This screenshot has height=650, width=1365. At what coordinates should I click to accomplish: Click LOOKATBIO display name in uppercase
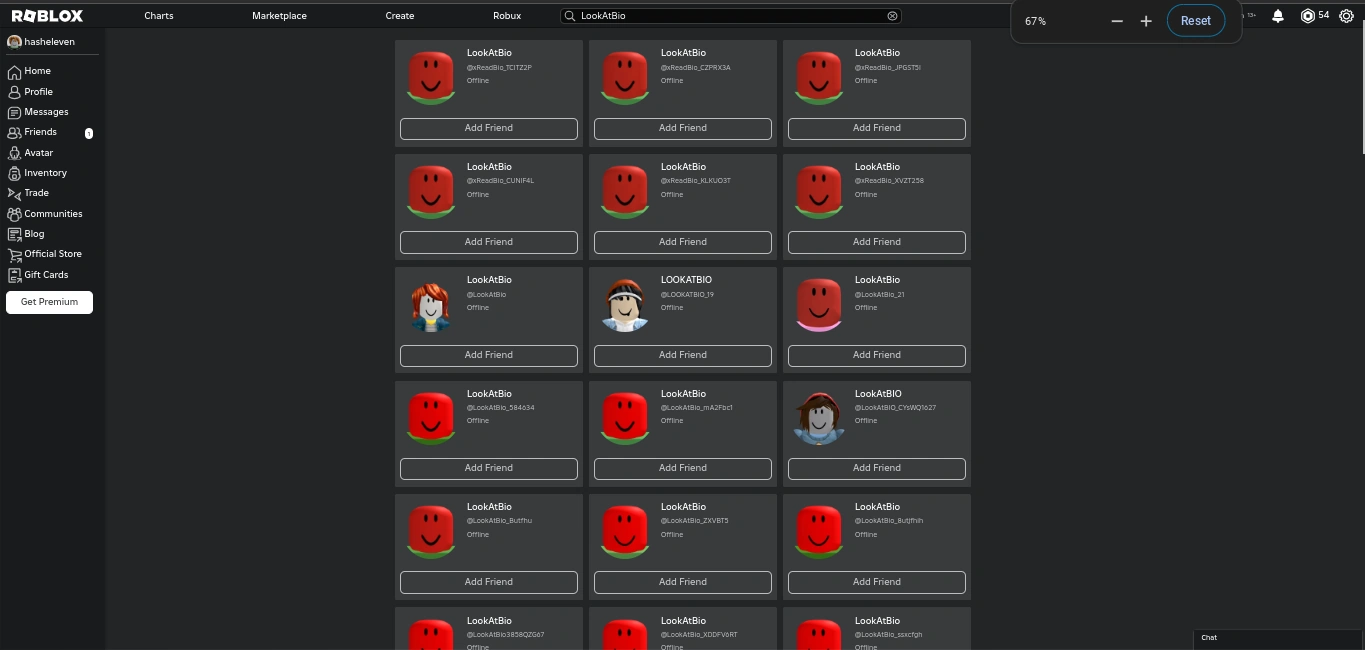coord(686,280)
